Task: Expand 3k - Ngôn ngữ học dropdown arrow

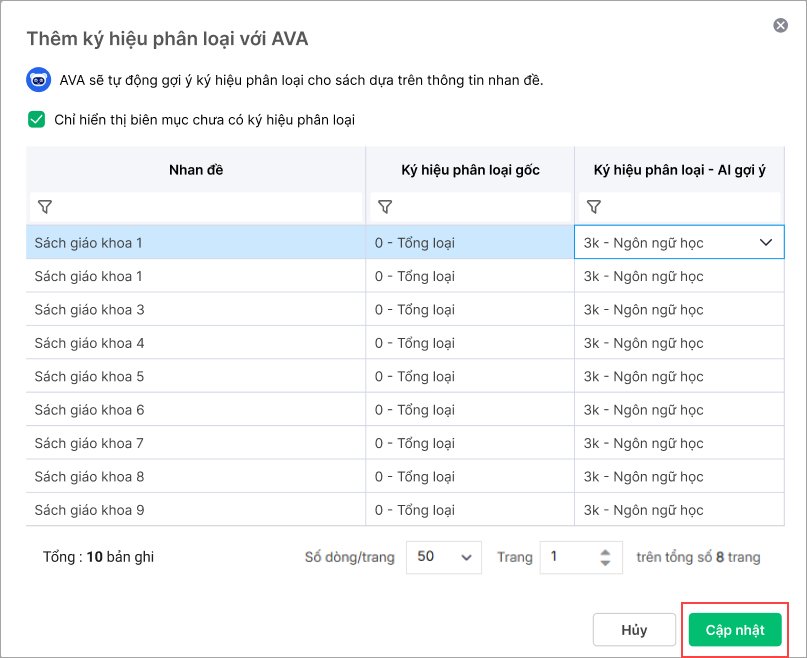Action: tap(766, 242)
